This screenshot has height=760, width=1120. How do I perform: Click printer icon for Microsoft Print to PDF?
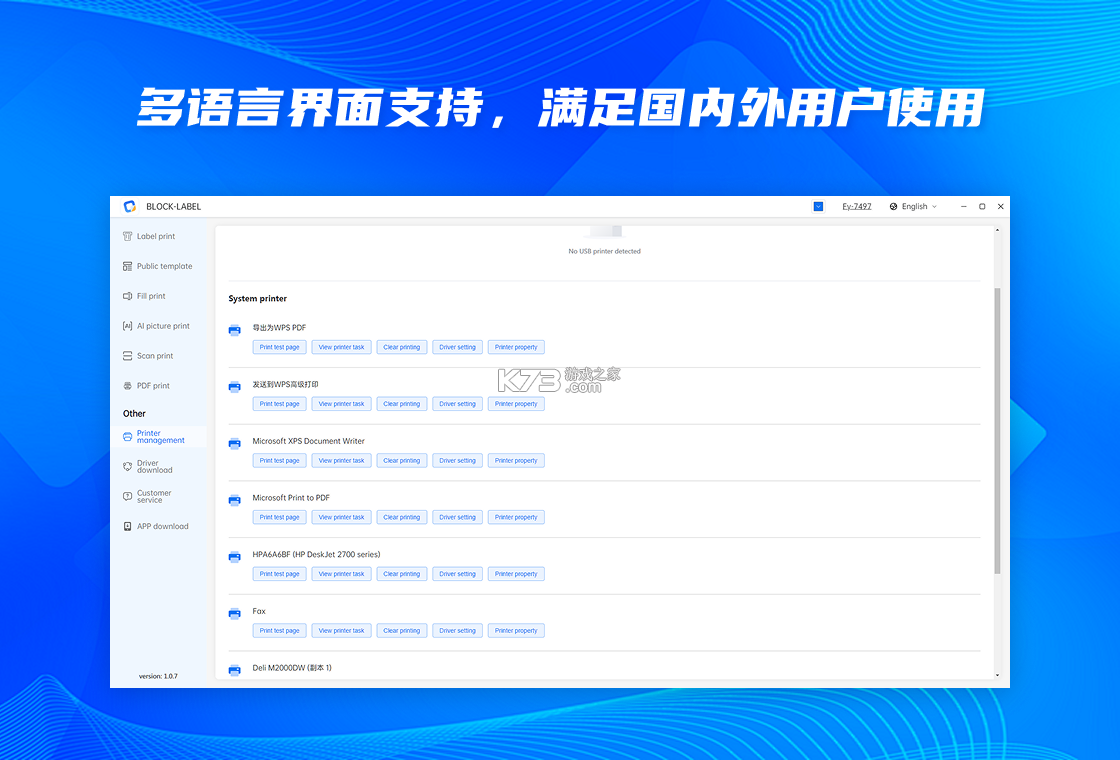234,500
